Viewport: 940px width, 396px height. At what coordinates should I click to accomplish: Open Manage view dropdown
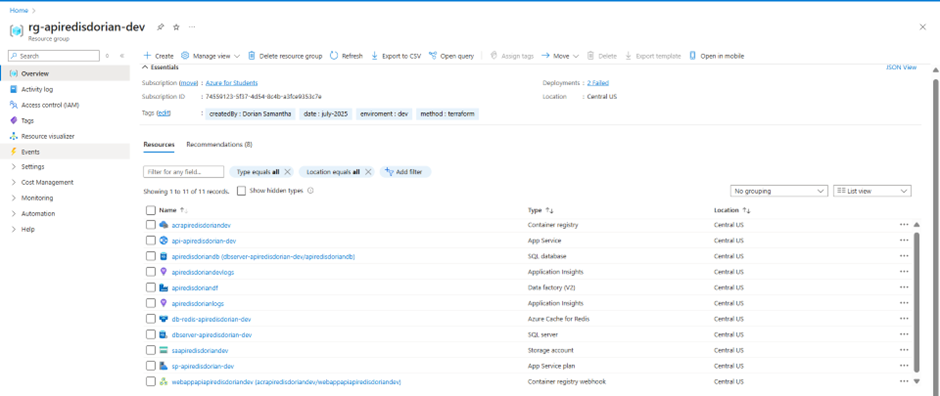[210, 56]
